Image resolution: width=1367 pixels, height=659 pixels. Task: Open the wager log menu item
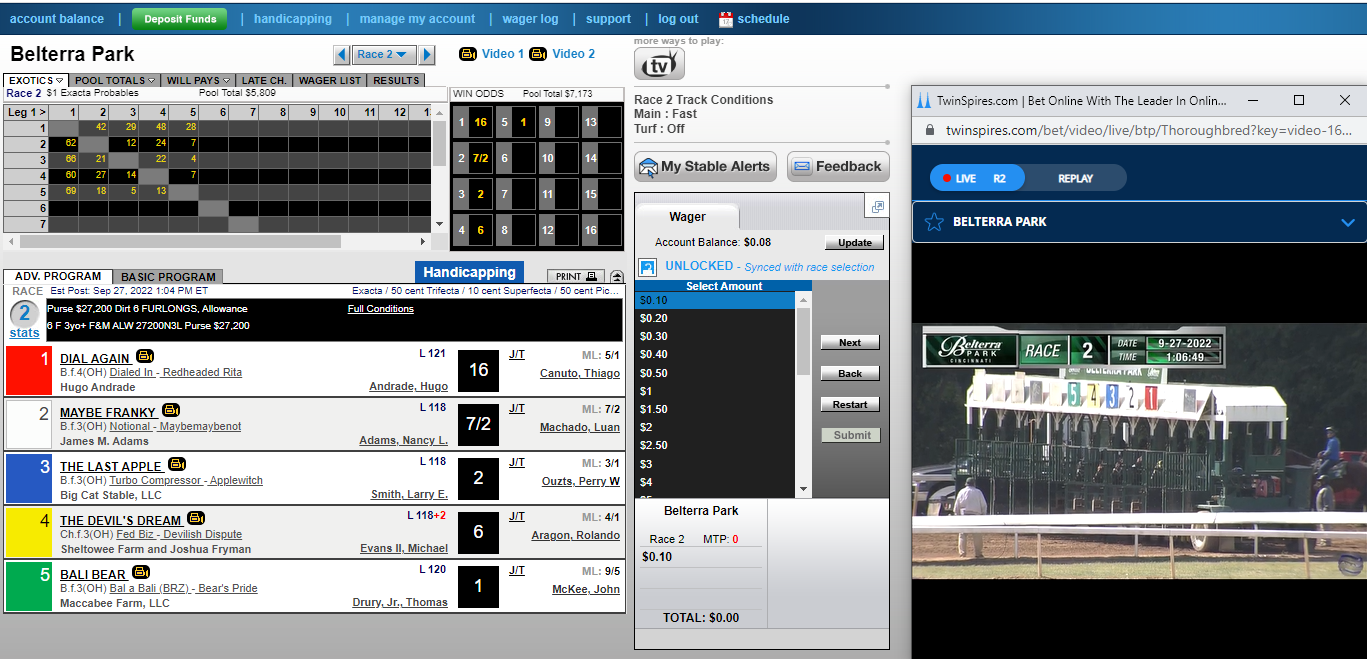click(x=529, y=19)
